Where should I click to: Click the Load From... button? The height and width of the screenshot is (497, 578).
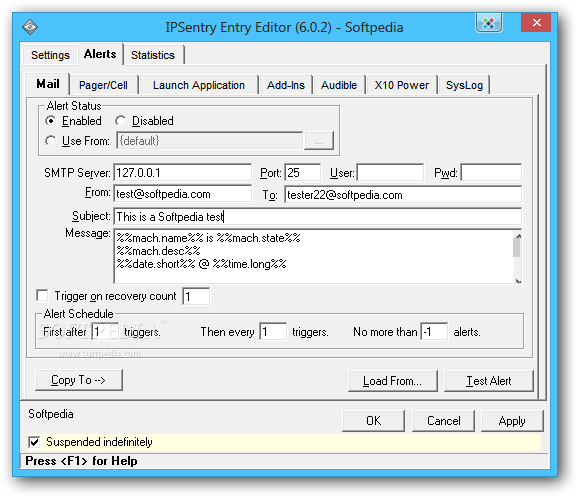pyautogui.click(x=393, y=381)
